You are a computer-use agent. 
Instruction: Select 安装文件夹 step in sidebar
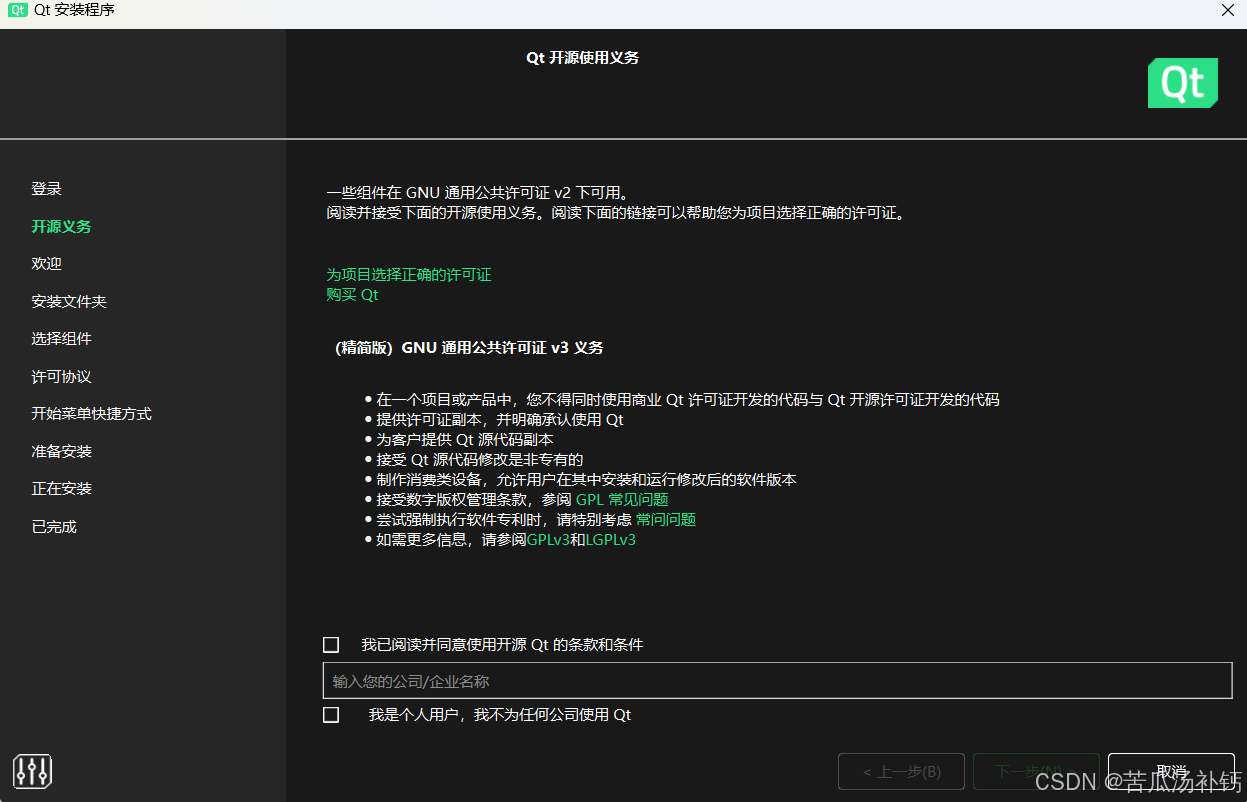69,301
